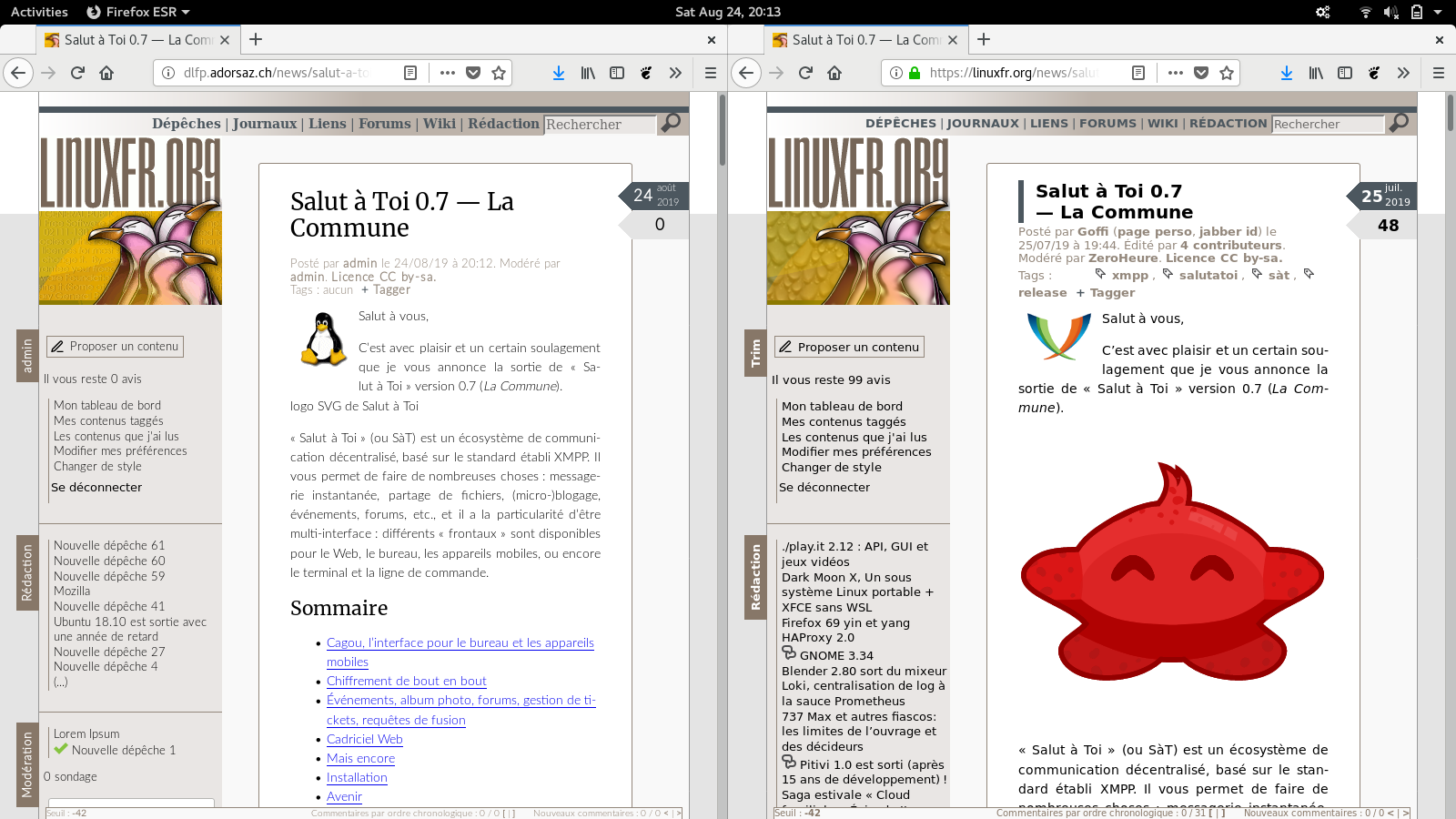Open downloads in left Firefox window
Image resolution: width=1456 pixels, height=819 pixels.
click(559, 73)
